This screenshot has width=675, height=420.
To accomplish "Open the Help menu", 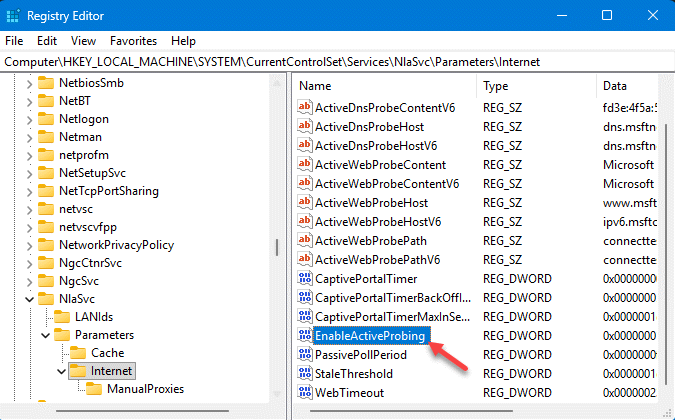I will [x=183, y=41].
